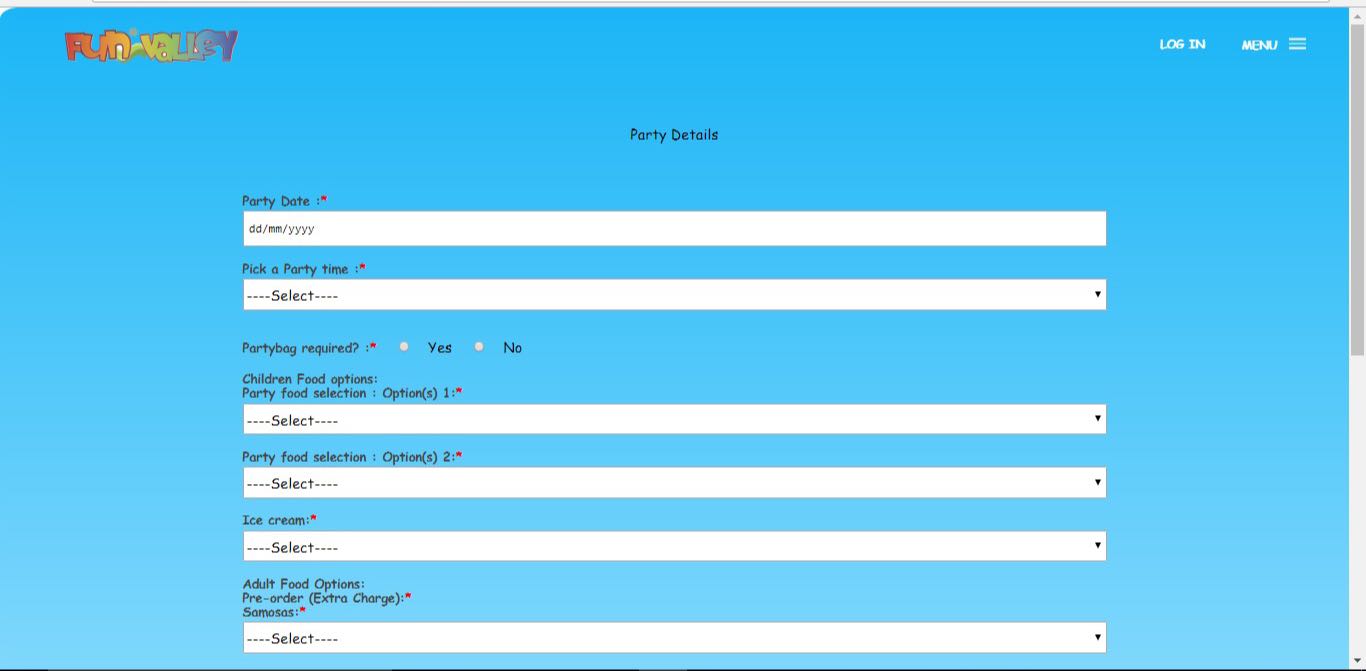Click the Party Details heading
This screenshot has height=671, width=1366.
674,134
